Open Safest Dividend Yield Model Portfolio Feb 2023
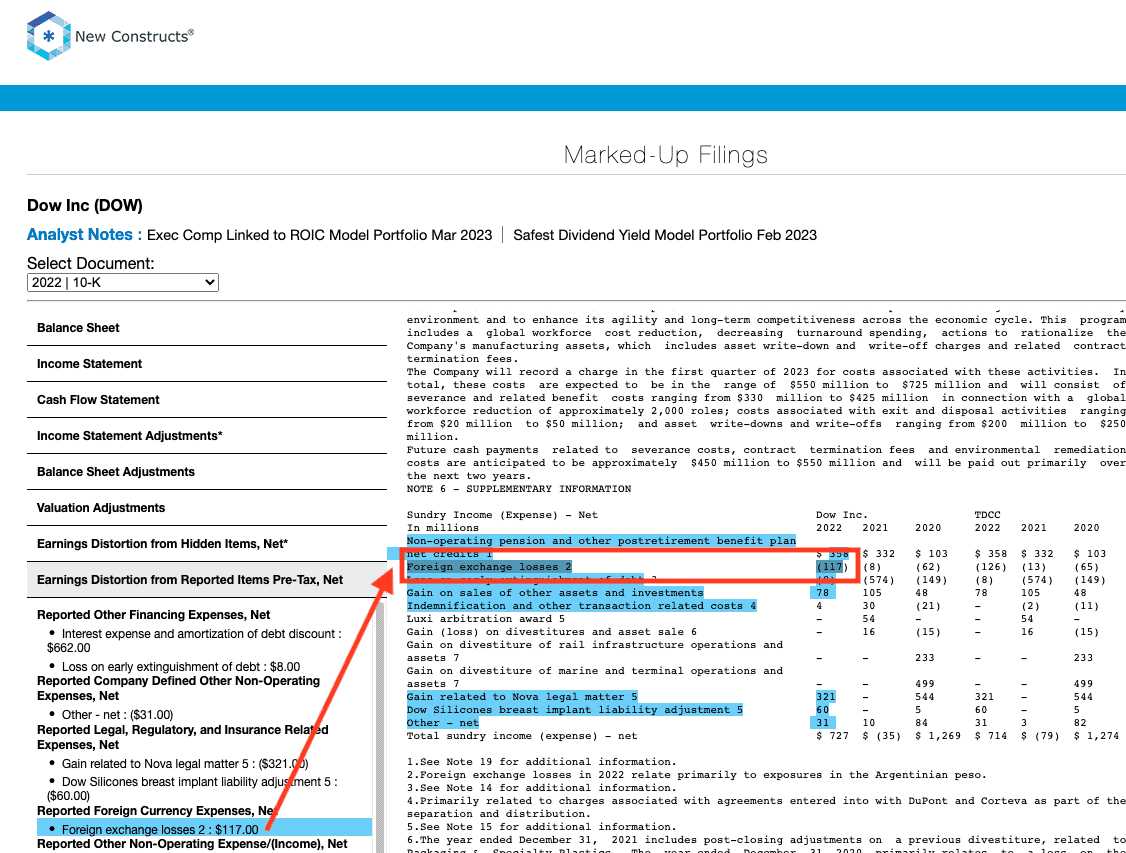 pos(665,235)
